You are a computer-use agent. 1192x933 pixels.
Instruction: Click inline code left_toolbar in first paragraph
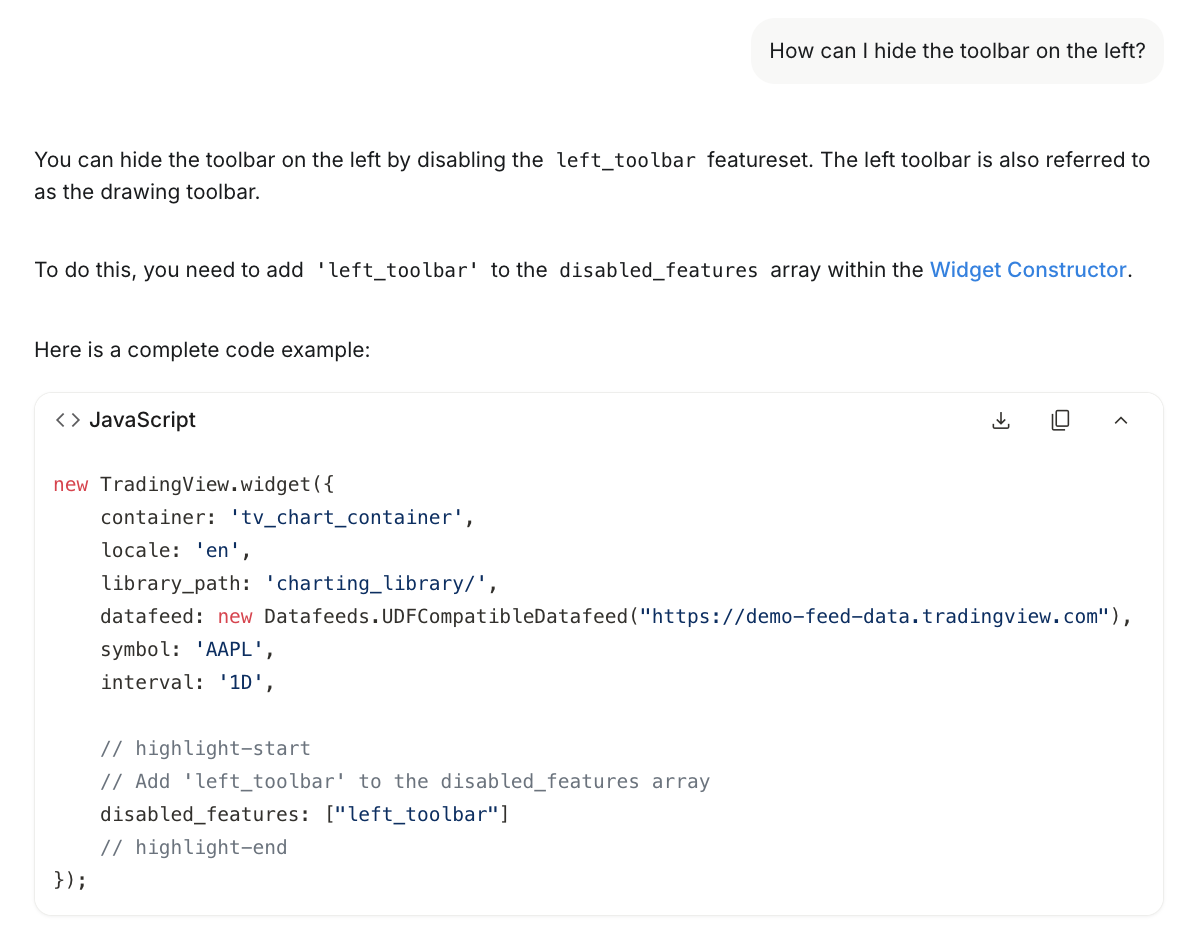[625, 160]
